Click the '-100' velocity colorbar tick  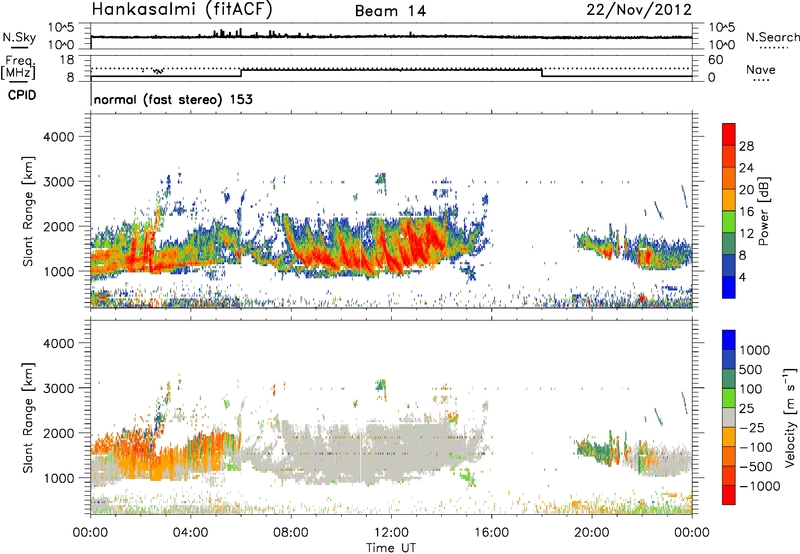coord(755,447)
